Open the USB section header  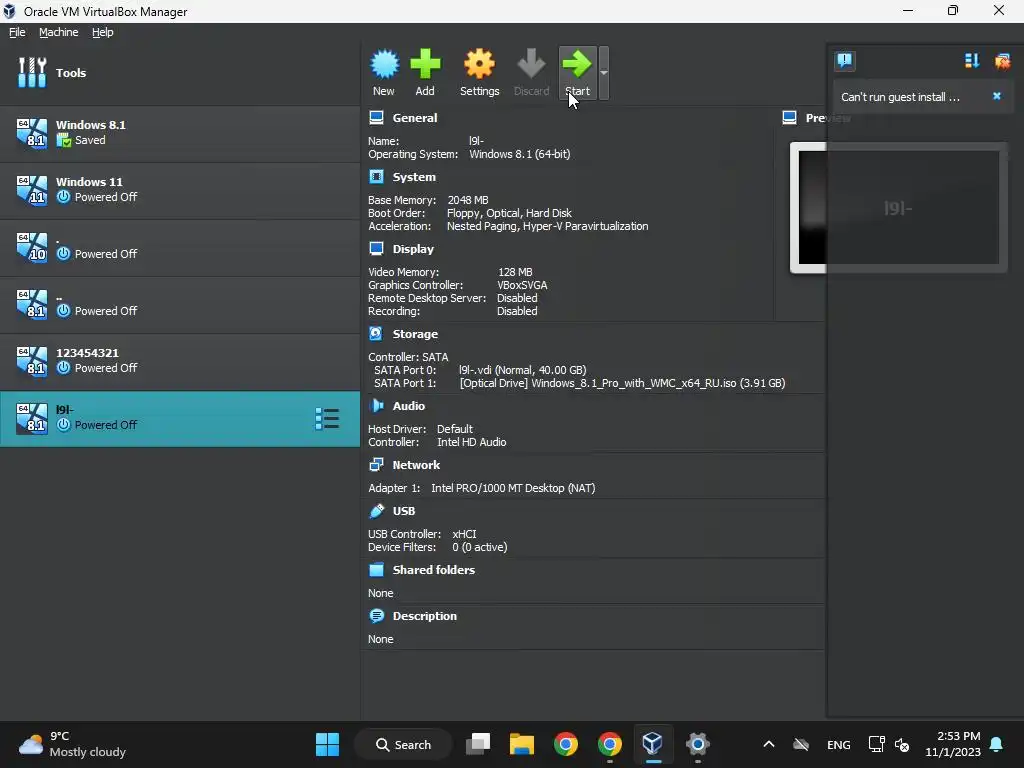tap(404, 511)
